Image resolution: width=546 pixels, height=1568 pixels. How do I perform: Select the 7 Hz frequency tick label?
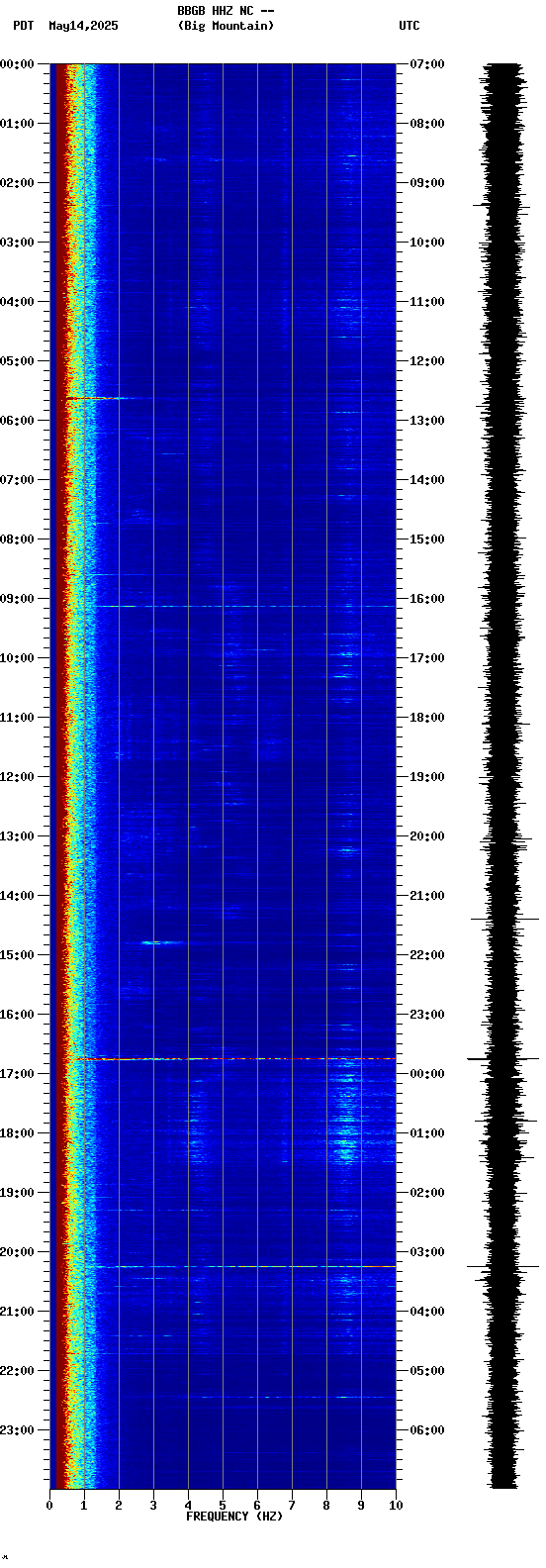[292, 1506]
